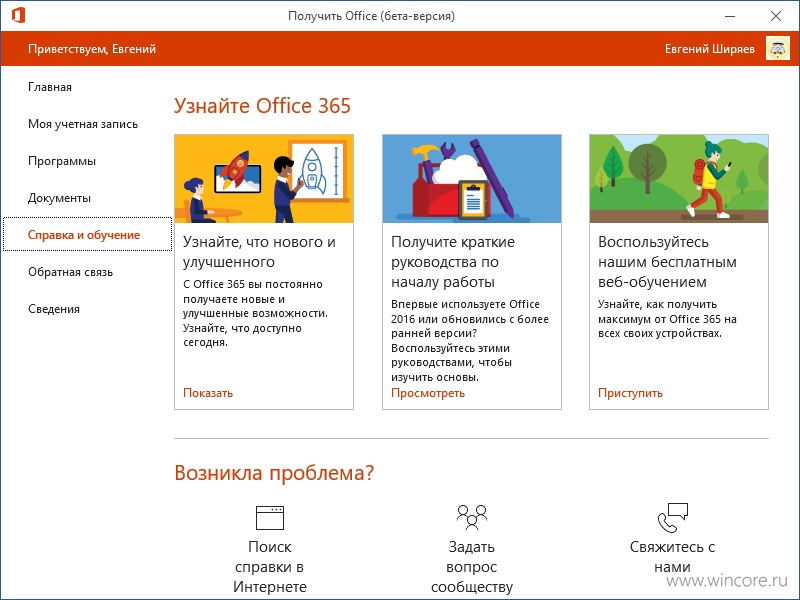The image size is (800, 600).
Task: Minimize the Получить Office window
Action: pos(730,16)
